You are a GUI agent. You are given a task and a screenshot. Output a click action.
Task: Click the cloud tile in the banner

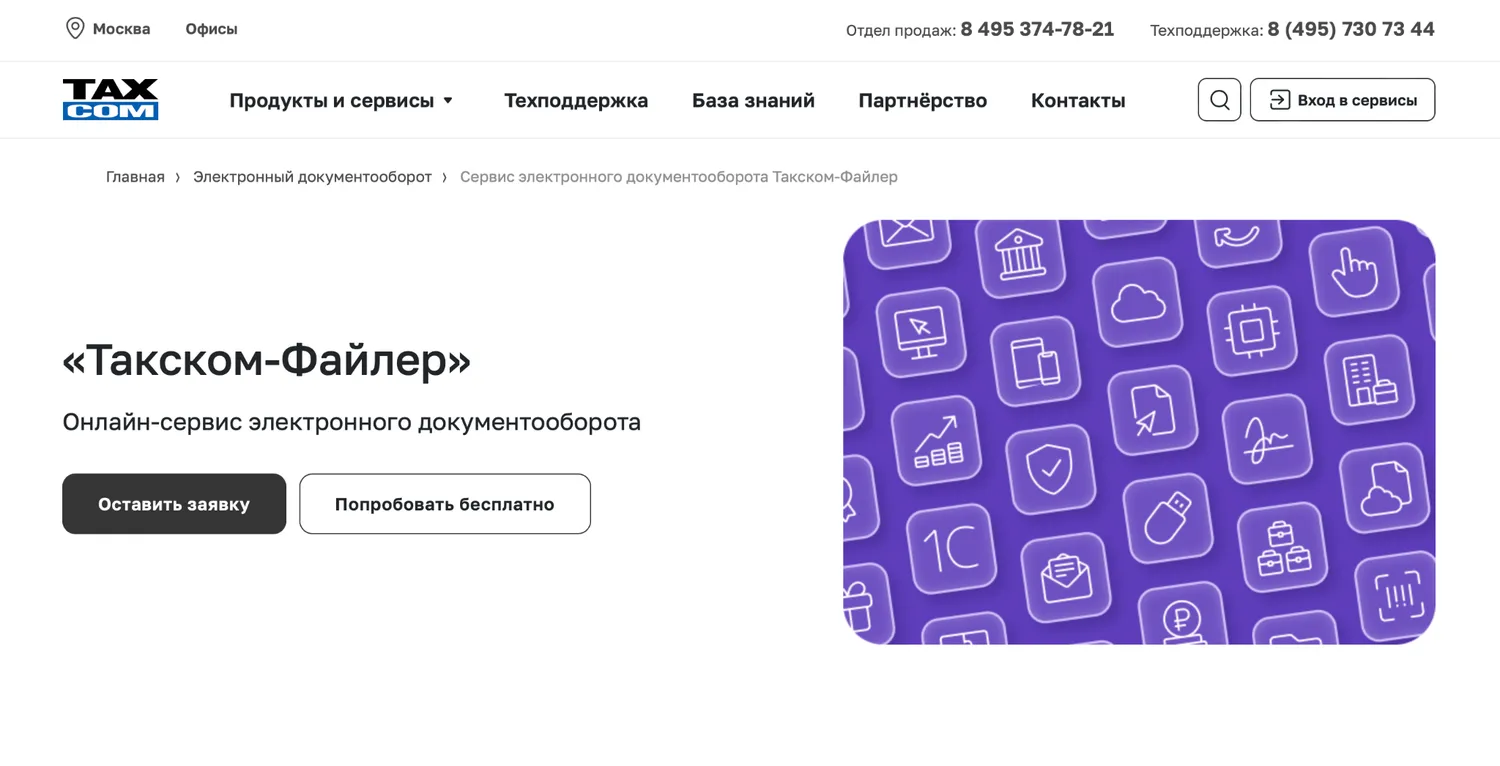pyautogui.click(x=1138, y=302)
